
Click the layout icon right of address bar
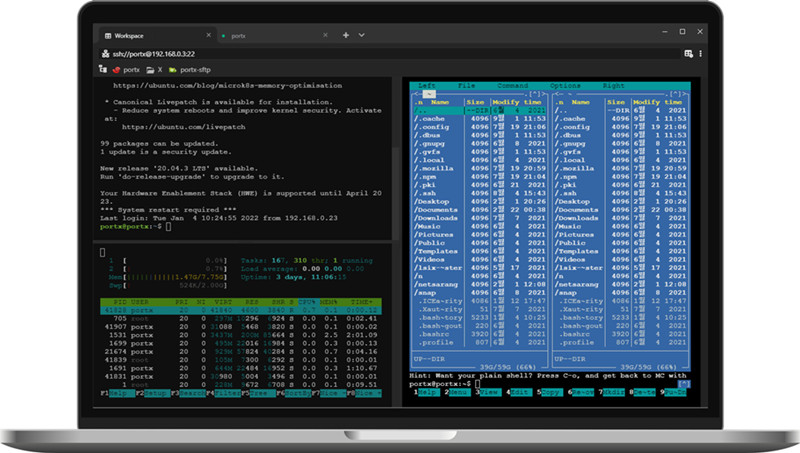(x=688, y=53)
